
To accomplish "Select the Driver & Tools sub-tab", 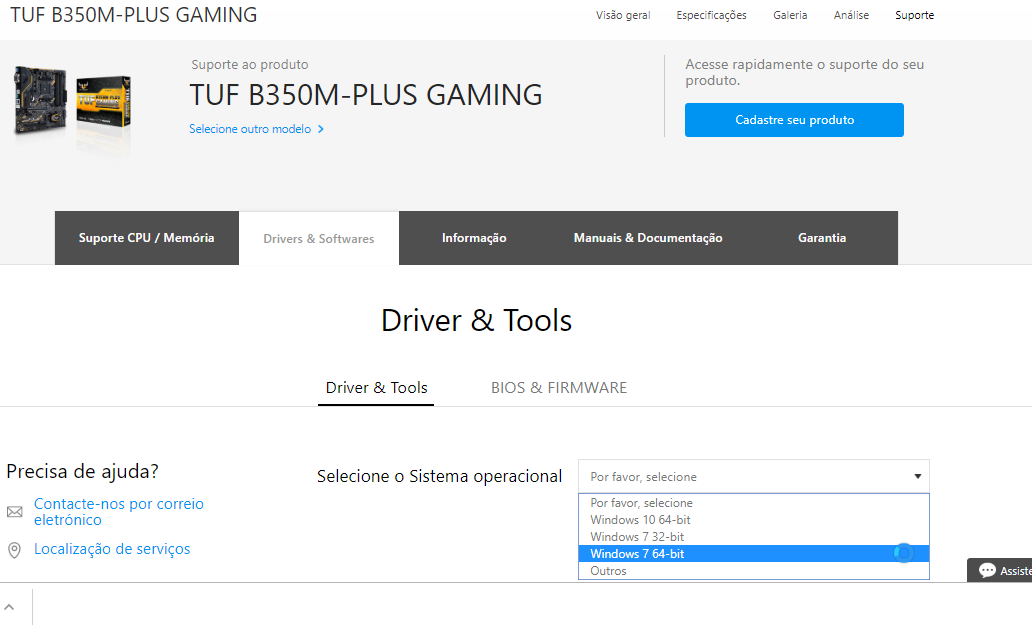I will click(x=376, y=388).
